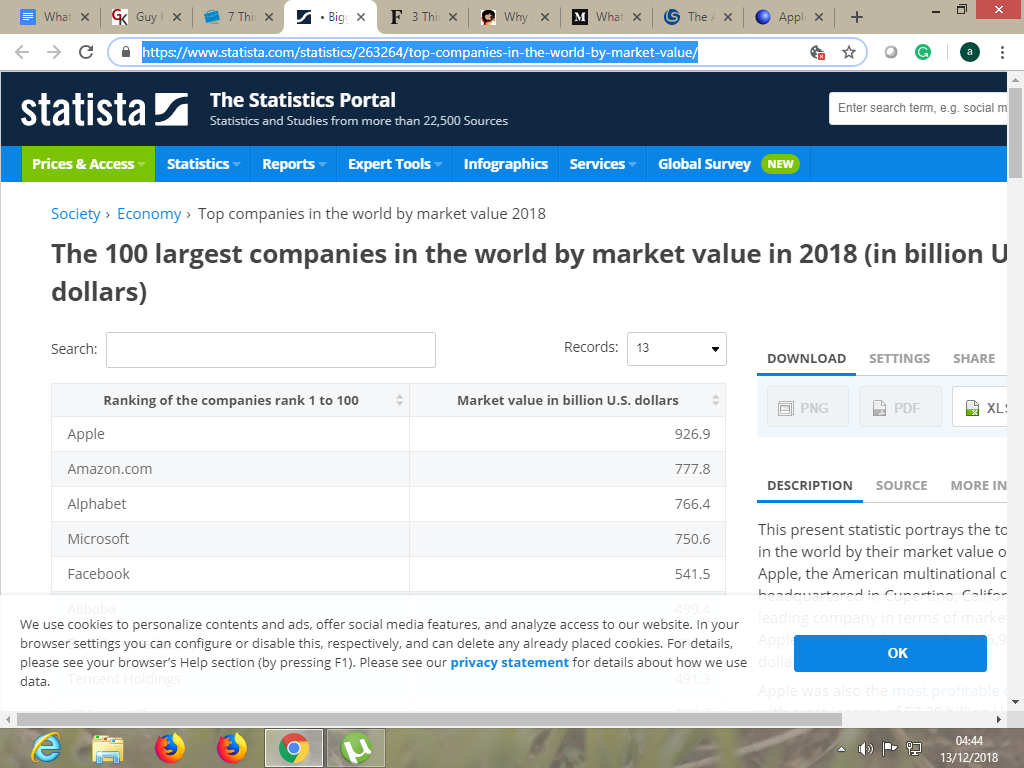This screenshot has width=1024, height=768.
Task: Click the table Search field
Action: click(271, 350)
